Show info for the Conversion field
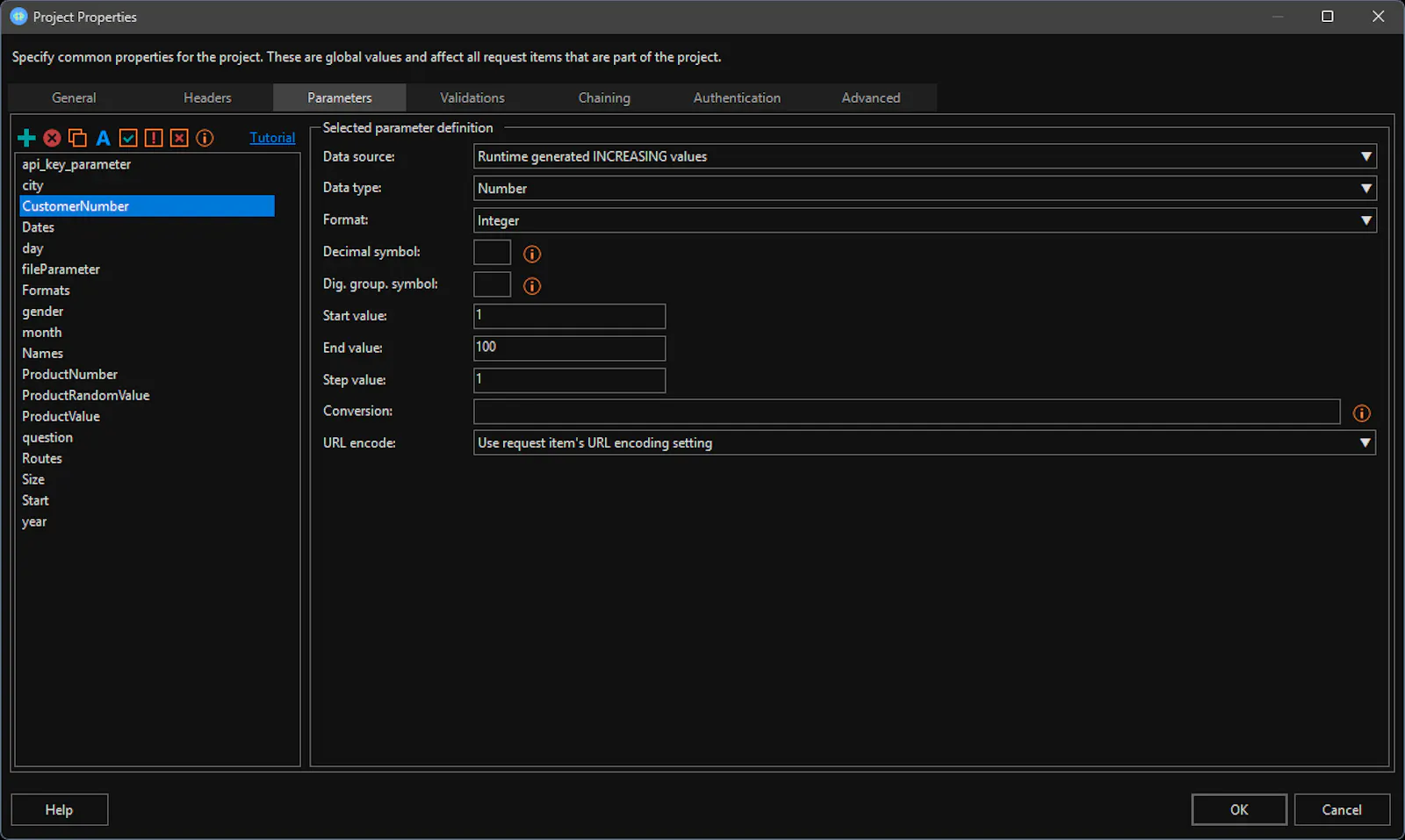1405x840 pixels. [x=1361, y=413]
